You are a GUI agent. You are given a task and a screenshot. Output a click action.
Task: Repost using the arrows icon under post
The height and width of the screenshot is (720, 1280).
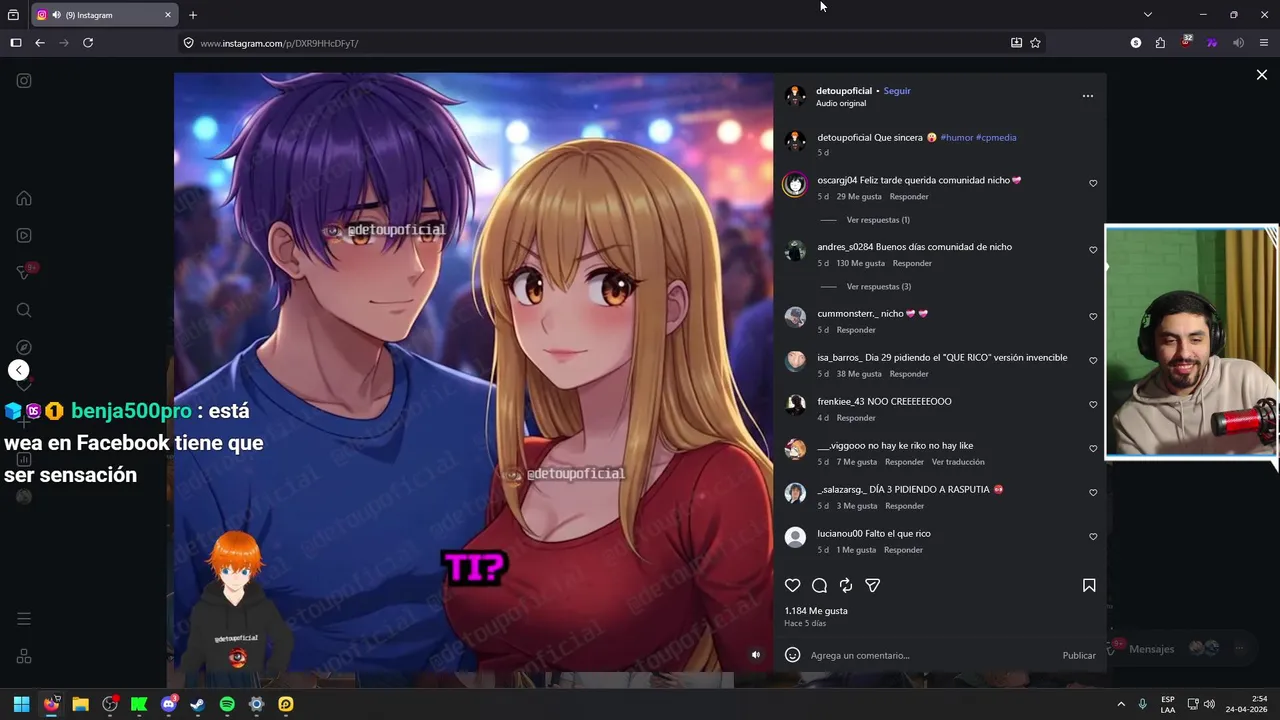[846, 586]
